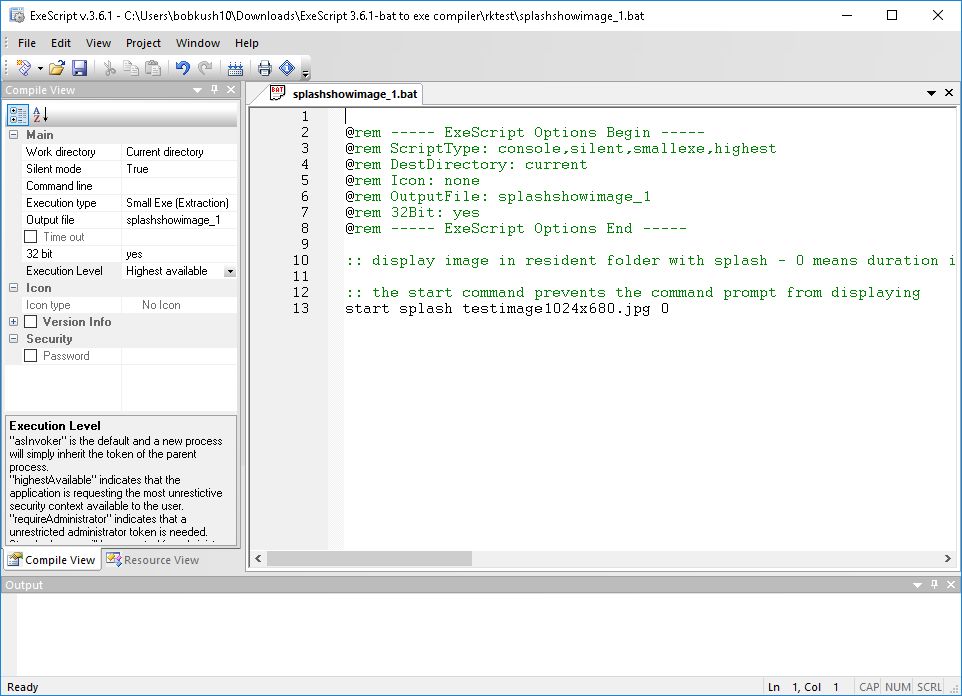Pin the Output panel
This screenshot has width=962, height=696.
tap(934, 585)
